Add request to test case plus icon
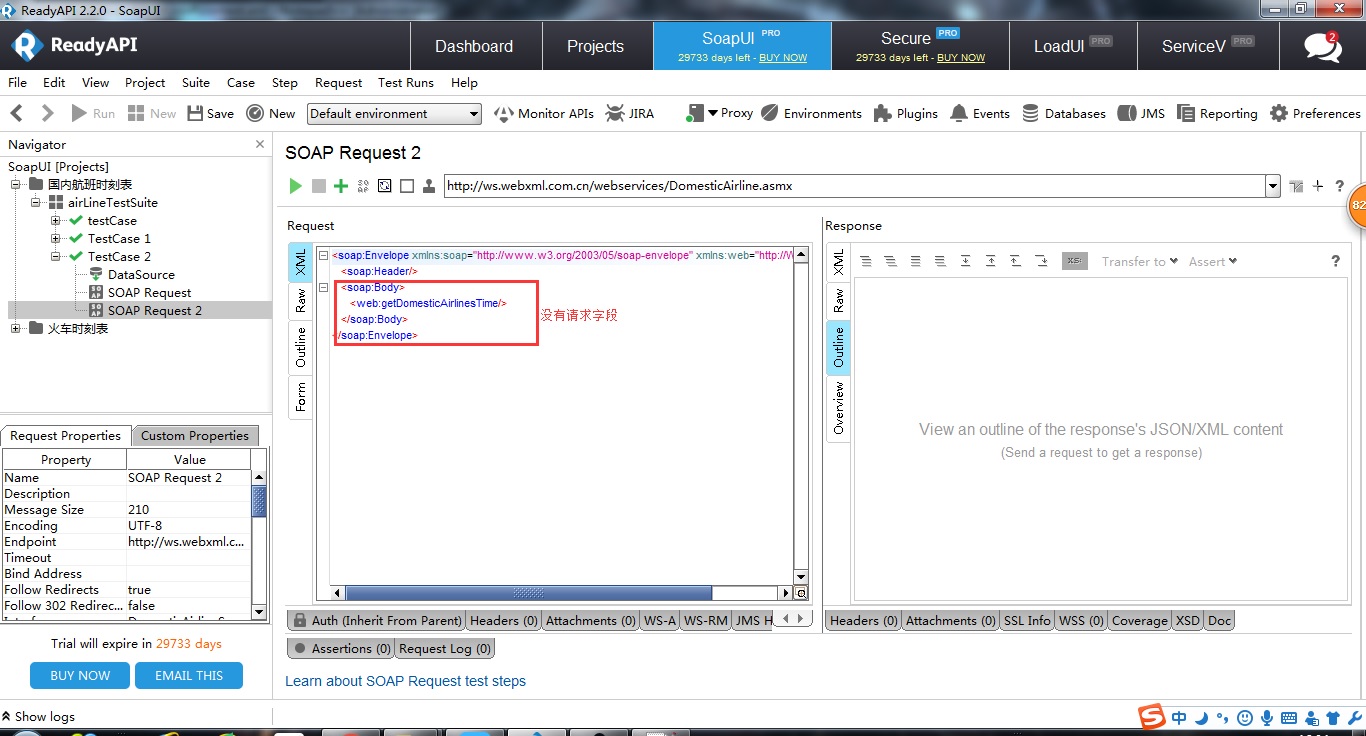The image size is (1366, 736). [x=341, y=186]
